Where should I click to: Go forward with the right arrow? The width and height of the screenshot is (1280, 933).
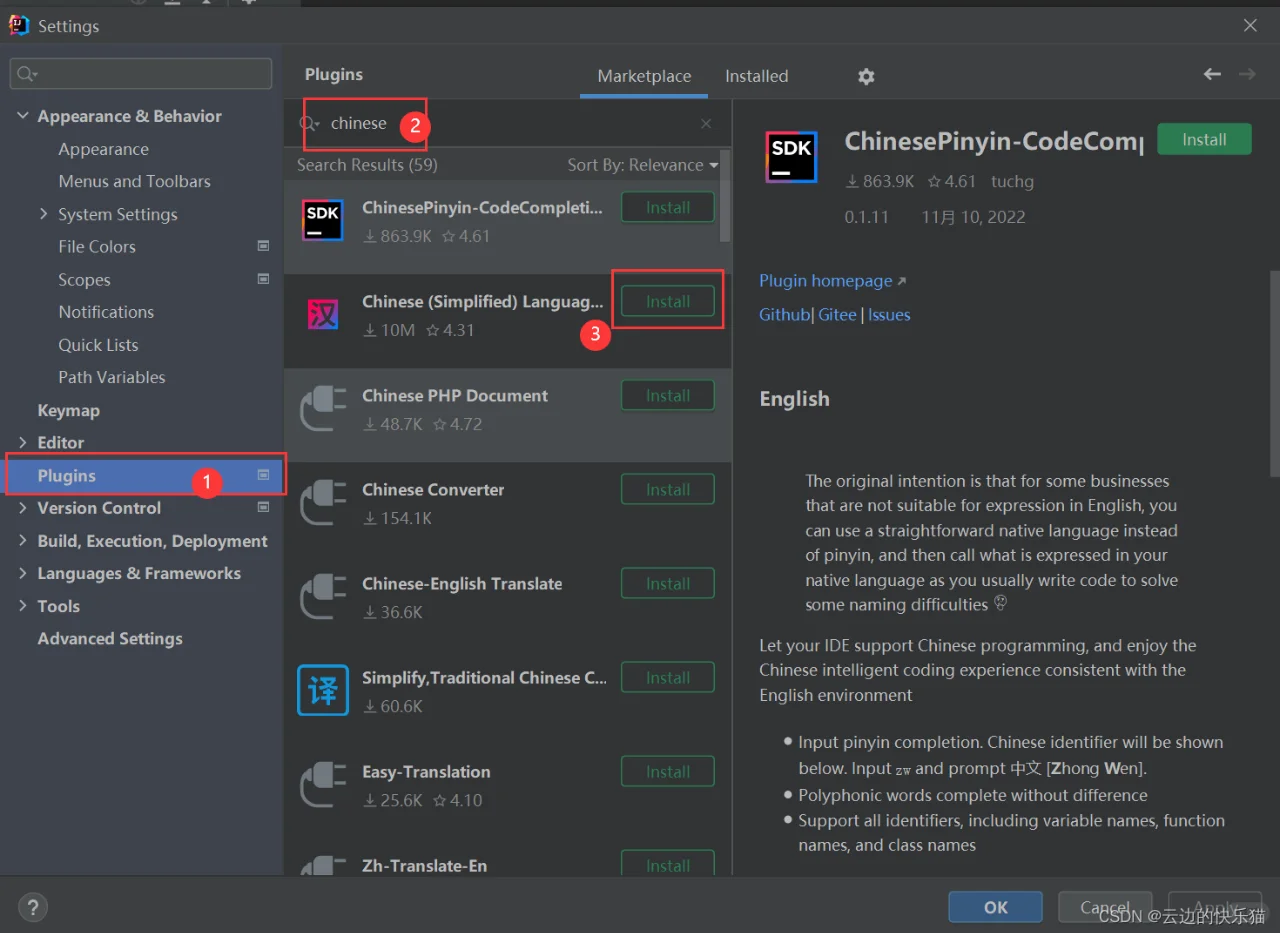[1247, 74]
